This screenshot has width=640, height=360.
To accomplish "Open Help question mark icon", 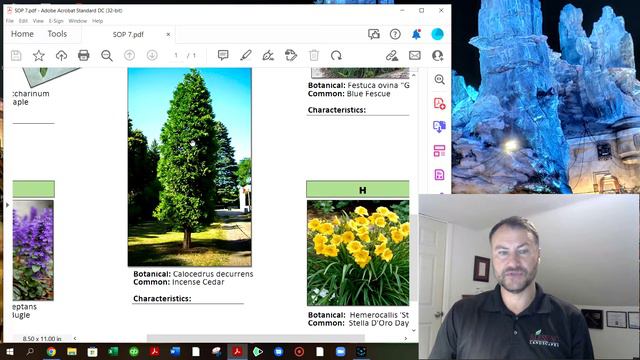I will pyautogui.click(x=395, y=34).
